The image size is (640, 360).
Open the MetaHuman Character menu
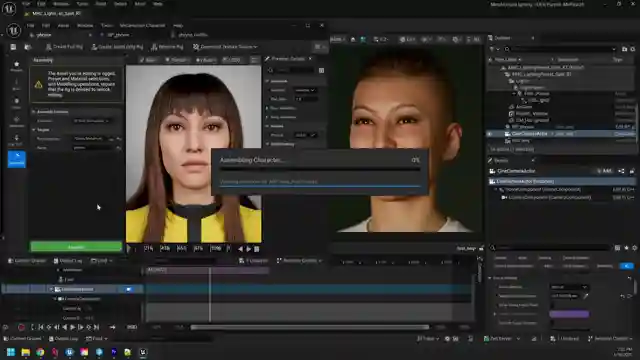pos(142,25)
